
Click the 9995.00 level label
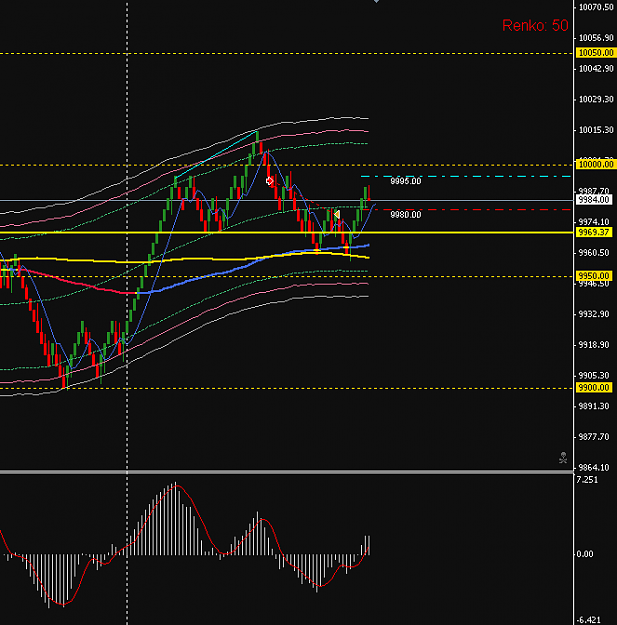(x=406, y=181)
